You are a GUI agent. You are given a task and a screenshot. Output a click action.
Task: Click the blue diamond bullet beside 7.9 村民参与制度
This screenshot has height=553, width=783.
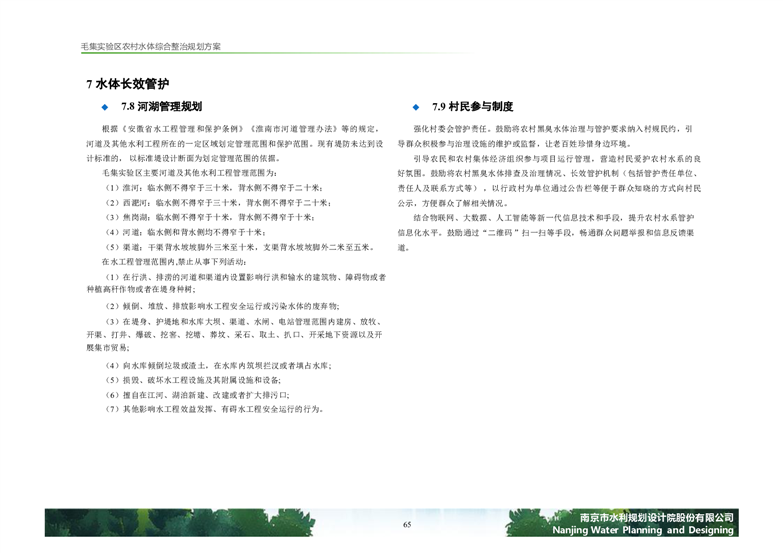tap(415, 107)
